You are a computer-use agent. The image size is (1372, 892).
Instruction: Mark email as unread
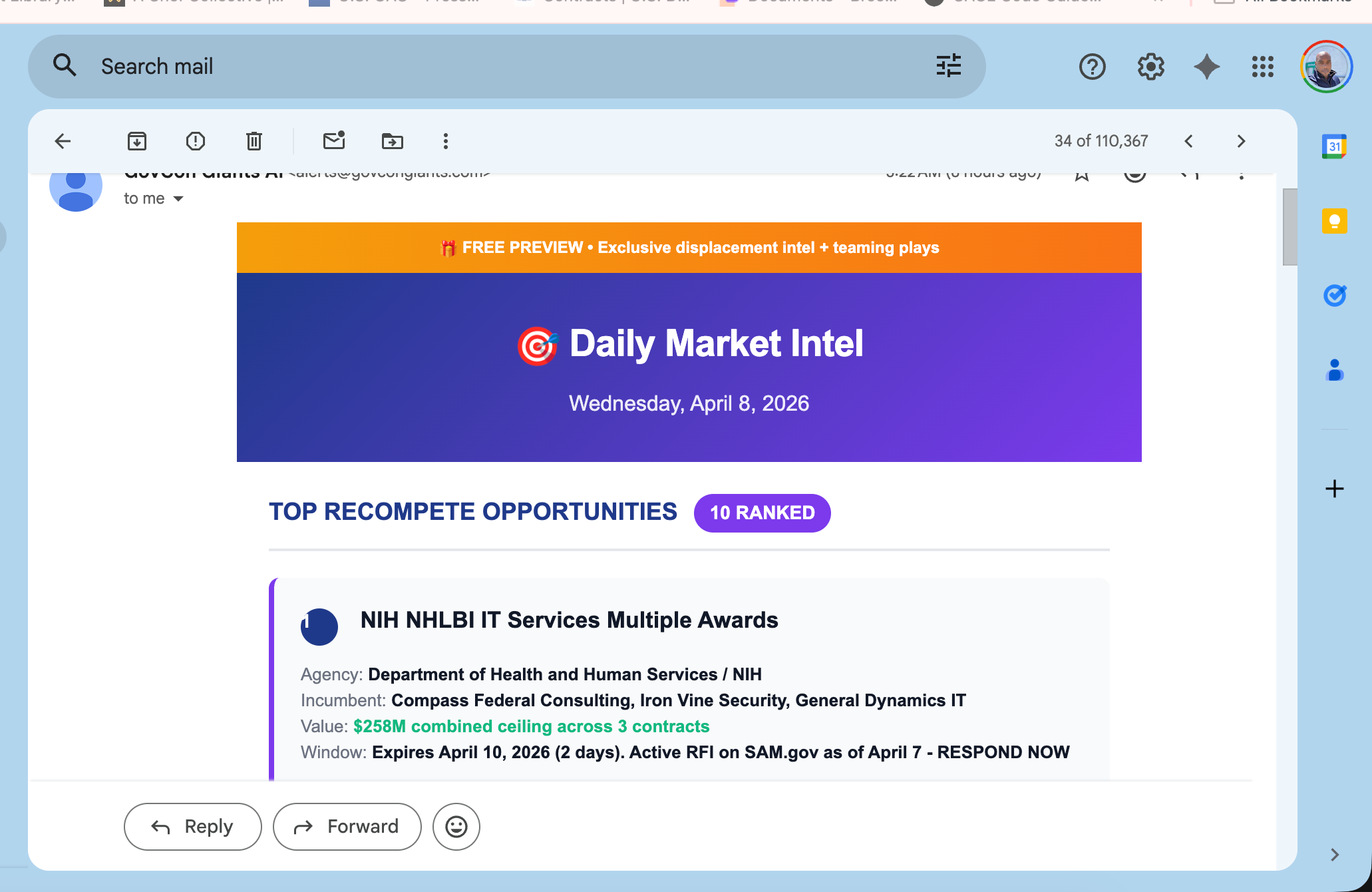pos(334,140)
